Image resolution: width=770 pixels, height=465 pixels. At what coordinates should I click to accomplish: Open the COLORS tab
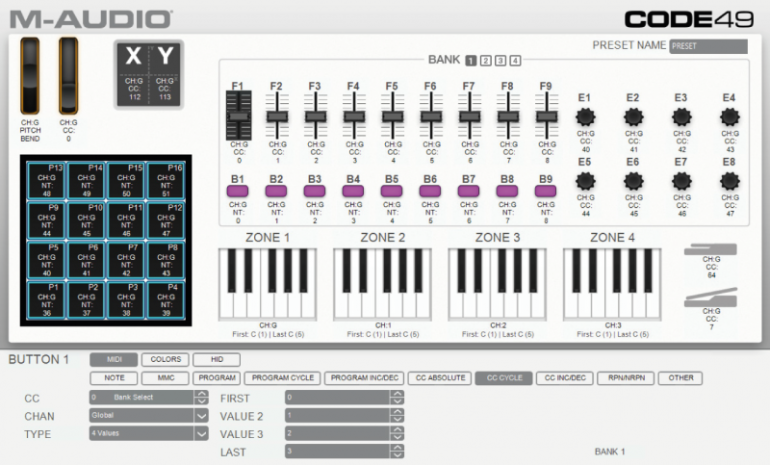click(x=165, y=359)
